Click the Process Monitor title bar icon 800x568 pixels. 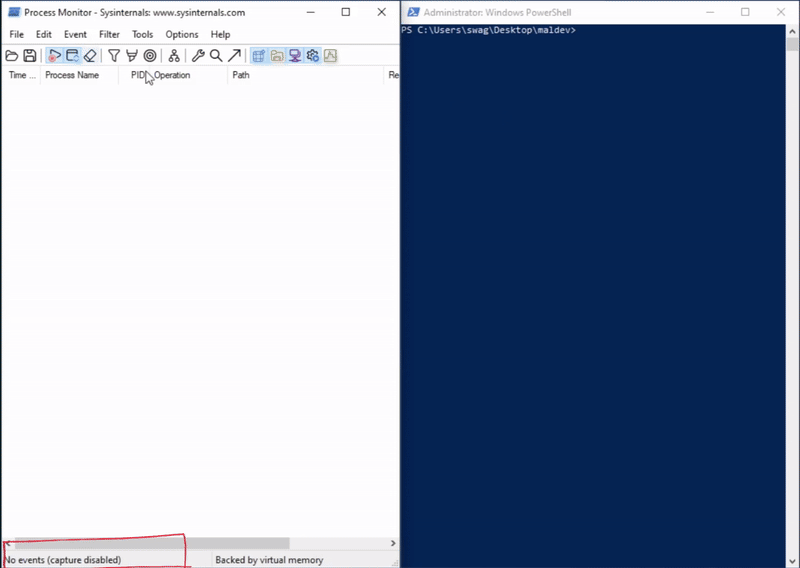(x=14, y=12)
